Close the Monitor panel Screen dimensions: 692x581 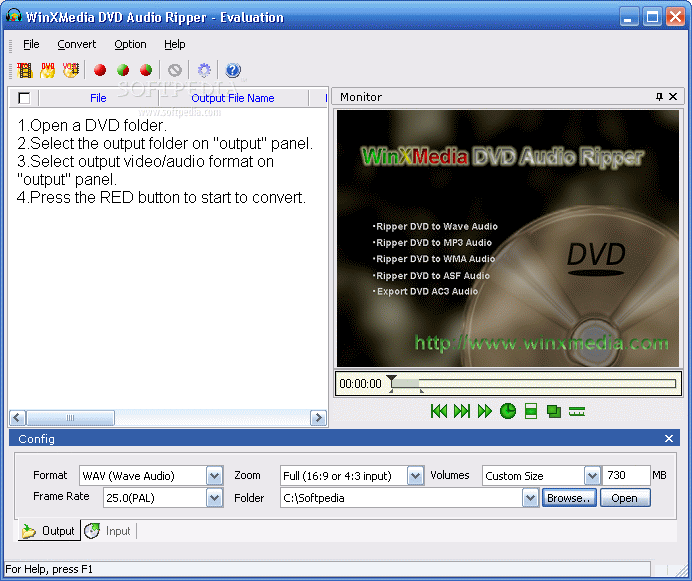(x=673, y=97)
